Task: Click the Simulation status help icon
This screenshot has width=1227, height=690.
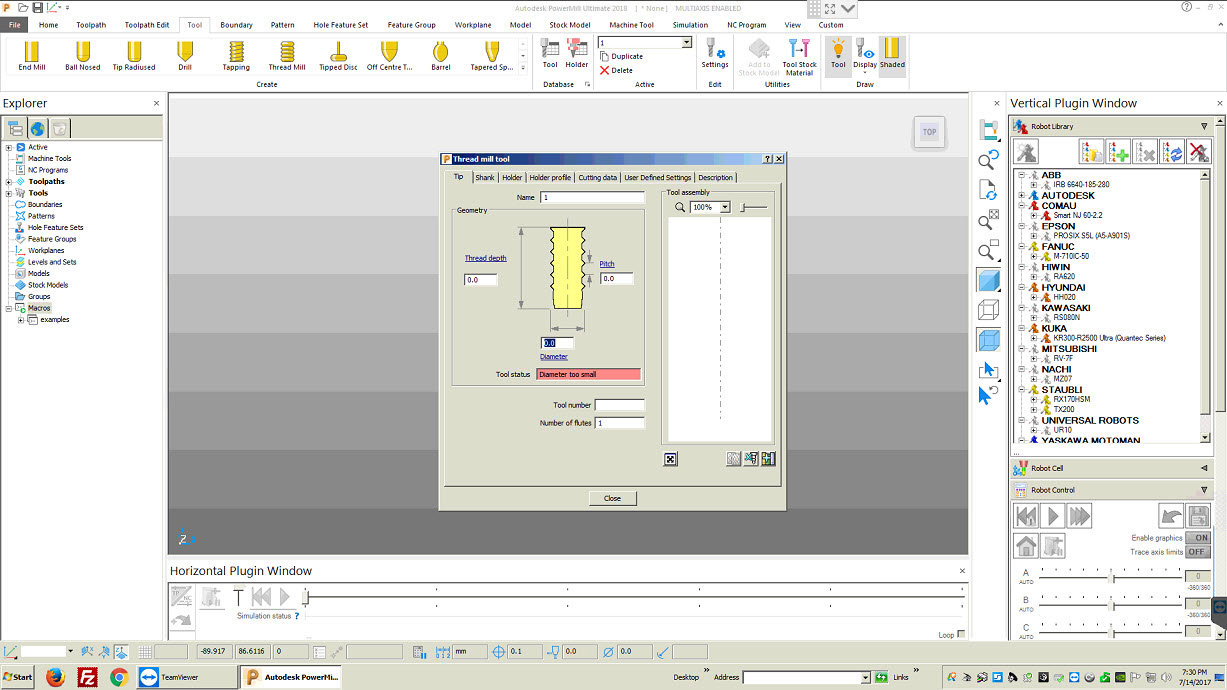Action: click(297, 616)
